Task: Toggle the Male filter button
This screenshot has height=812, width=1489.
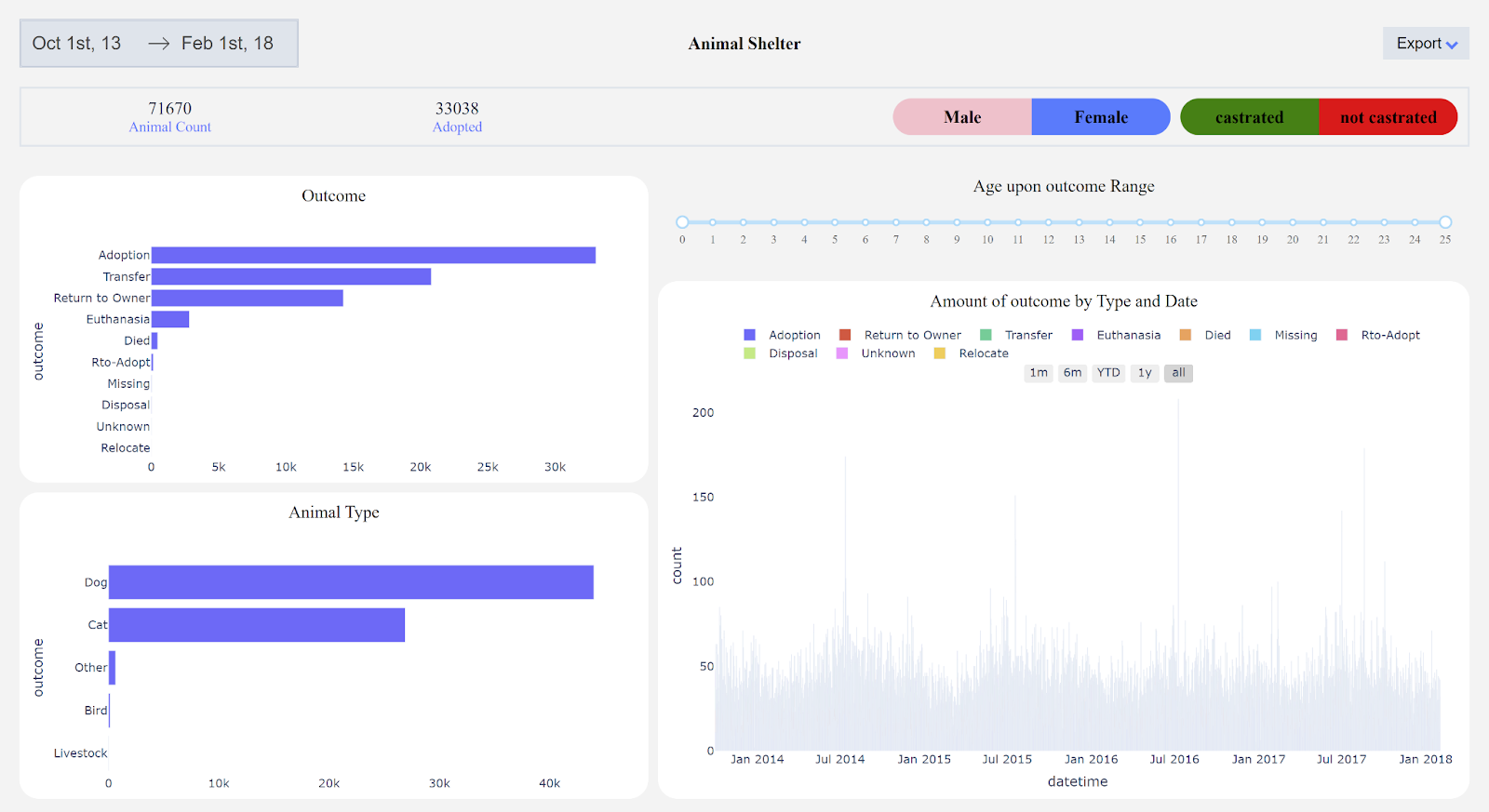Action: tap(962, 117)
